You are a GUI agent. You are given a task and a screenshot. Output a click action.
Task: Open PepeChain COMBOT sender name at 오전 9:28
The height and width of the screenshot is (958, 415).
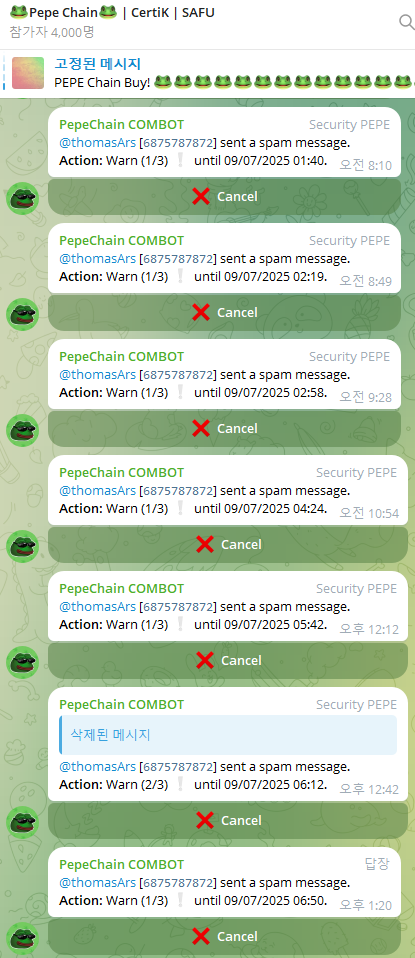pos(121,357)
